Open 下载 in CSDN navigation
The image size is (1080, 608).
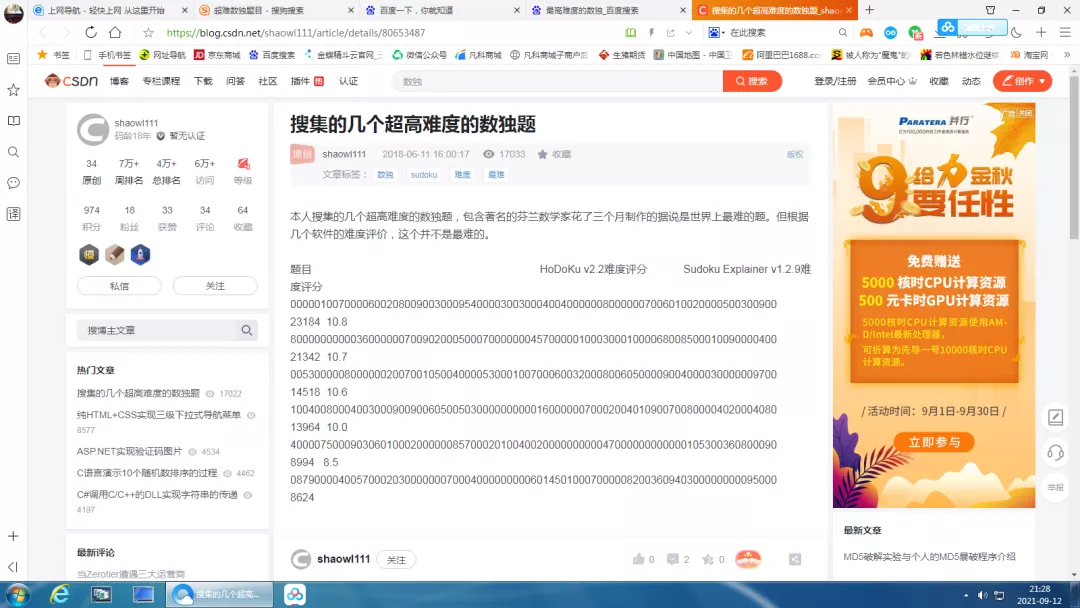point(203,81)
